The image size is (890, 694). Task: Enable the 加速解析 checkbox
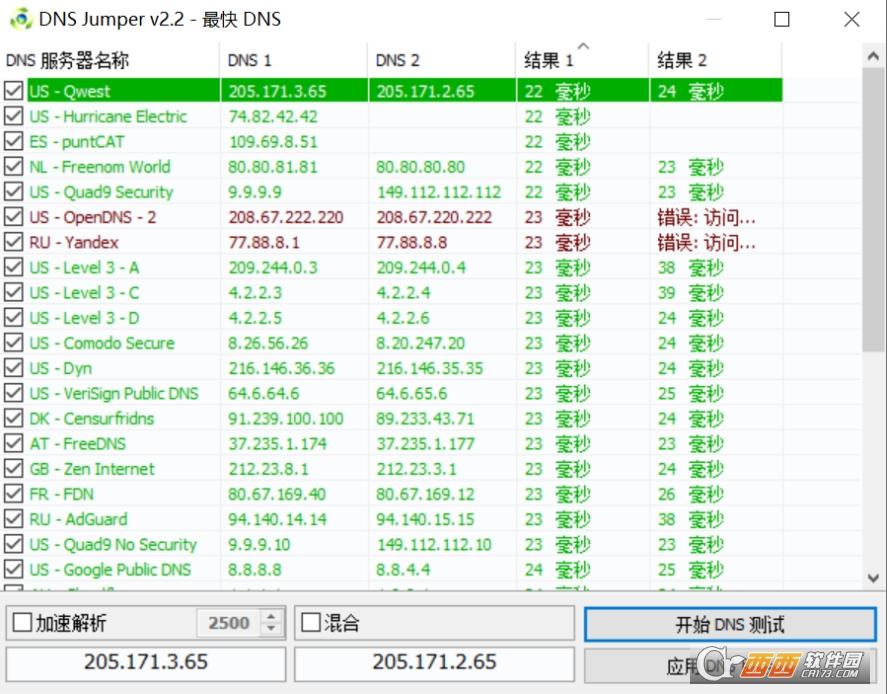22,623
